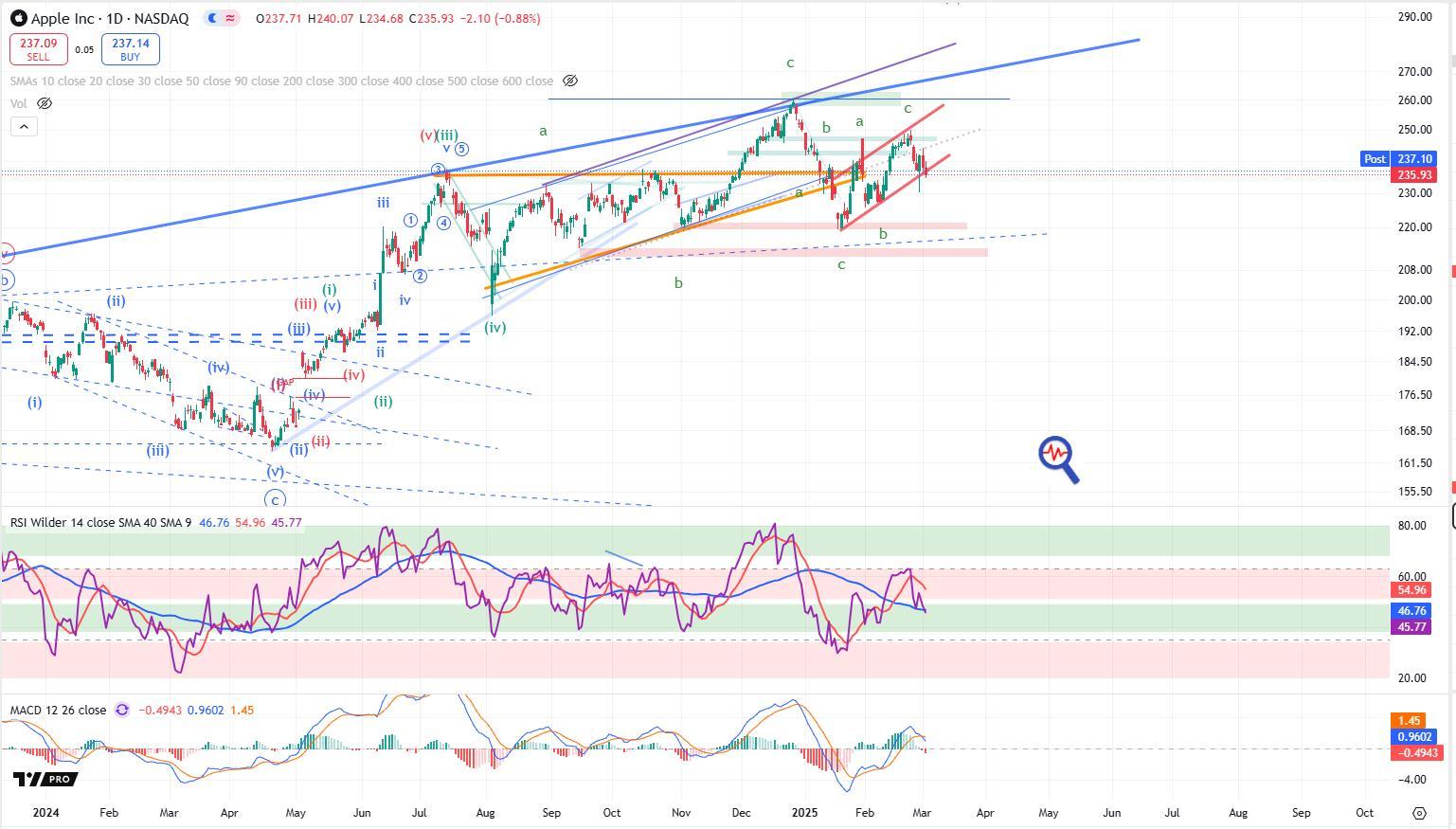Viewport: 1456px width, 829px height.
Task: Click the 2025 label on time axis
Action: pos(804,813)
